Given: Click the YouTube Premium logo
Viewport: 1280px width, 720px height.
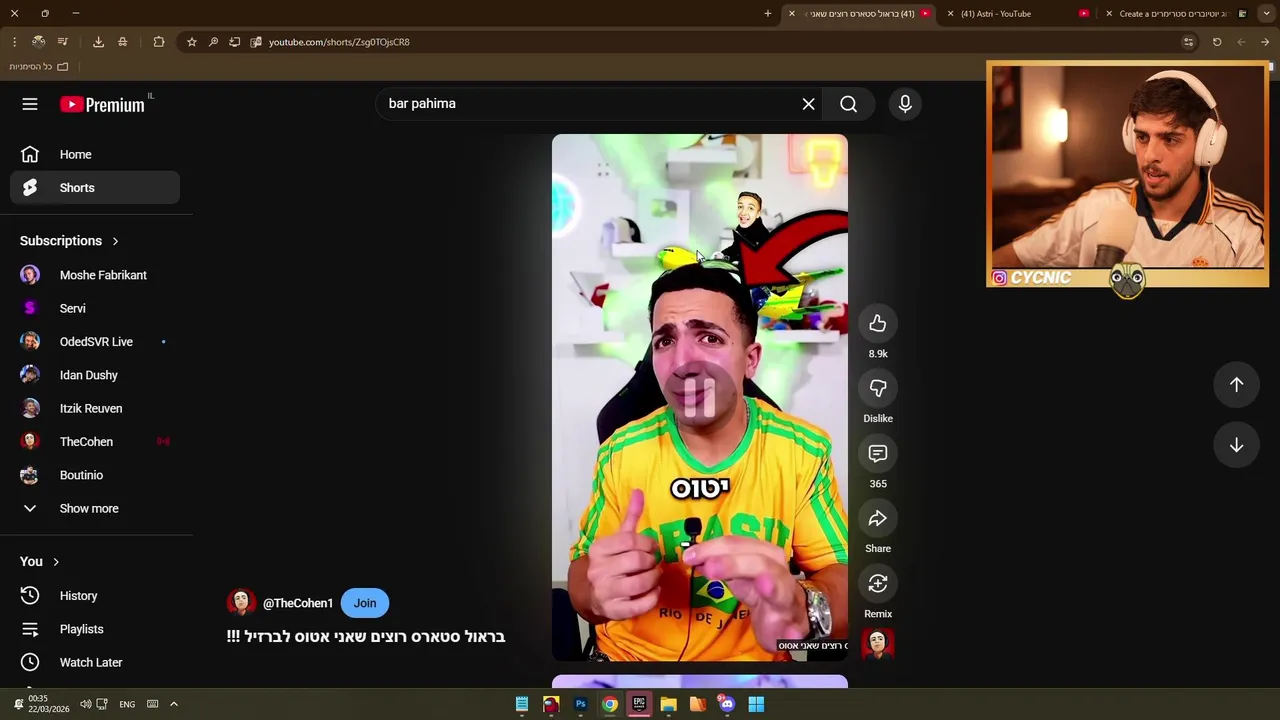Looking at the screenshot, I should pos(102,104).
